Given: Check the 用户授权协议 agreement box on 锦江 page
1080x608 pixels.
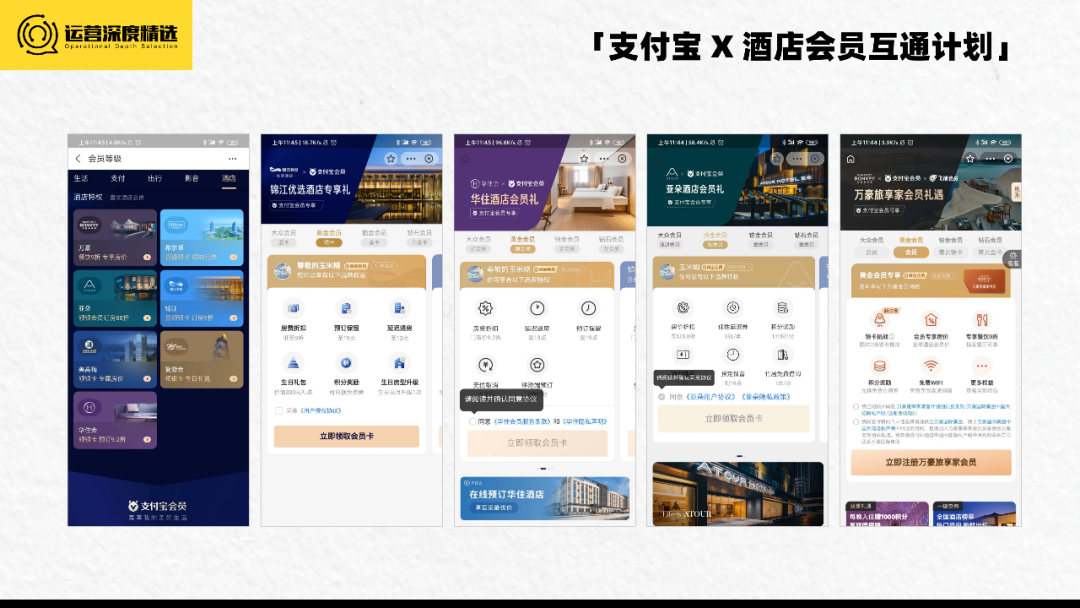Looking at the screenshot, I should pos(279,411).
